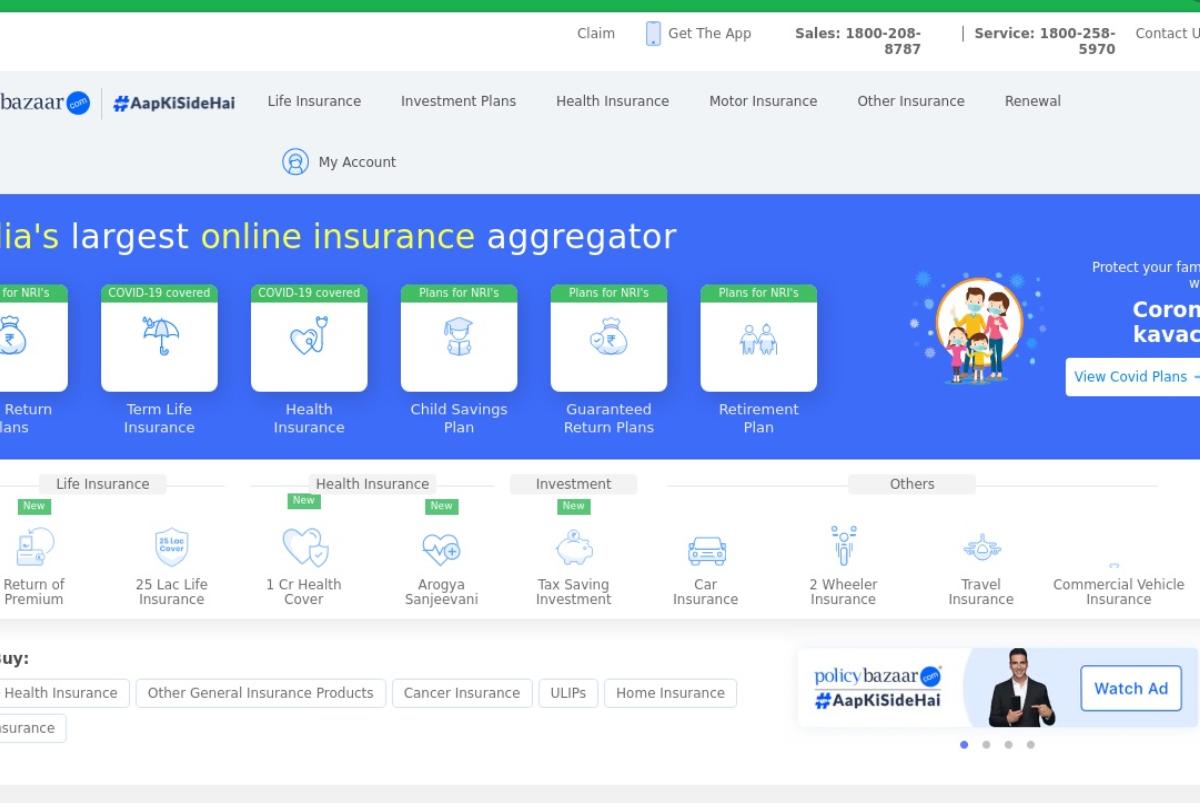Open Car Insurance car icon
Screen dimensions: 1200x803
(706, 550)
